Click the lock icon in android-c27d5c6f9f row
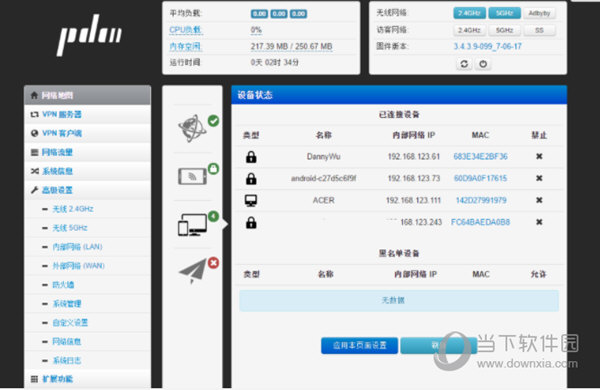600x390 pixels. pyautogui.click(x=251, y=178)
